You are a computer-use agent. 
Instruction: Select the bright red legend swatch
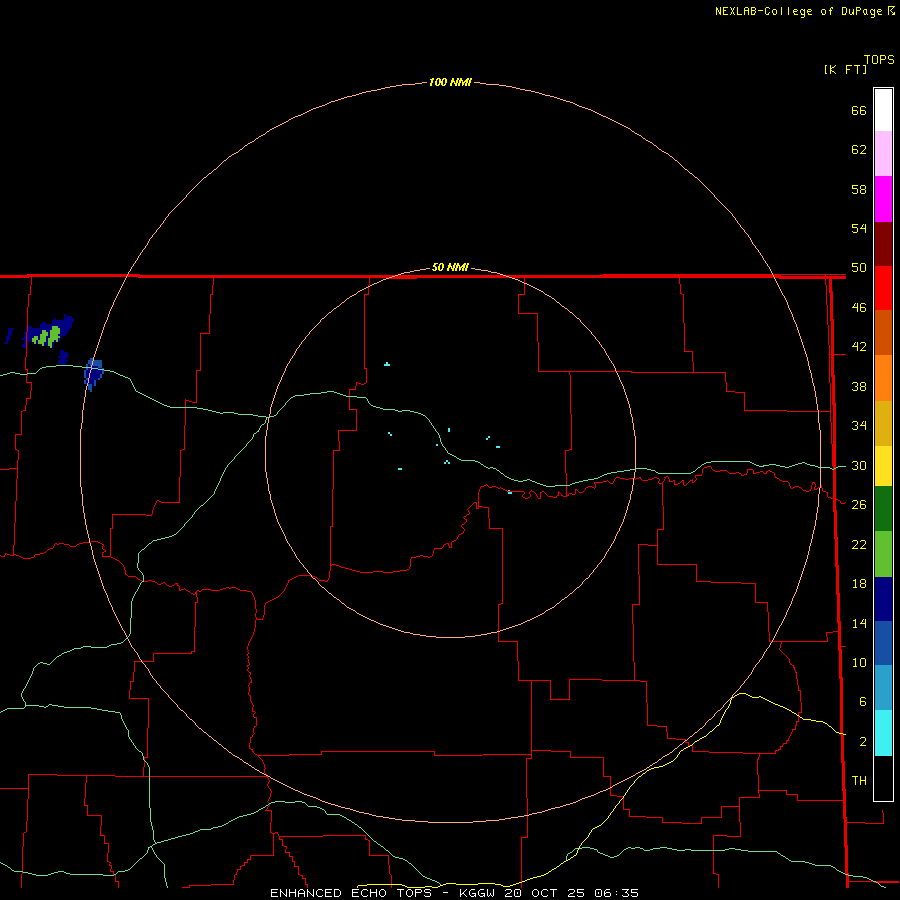pyautogui.click(x=883, y=288)
